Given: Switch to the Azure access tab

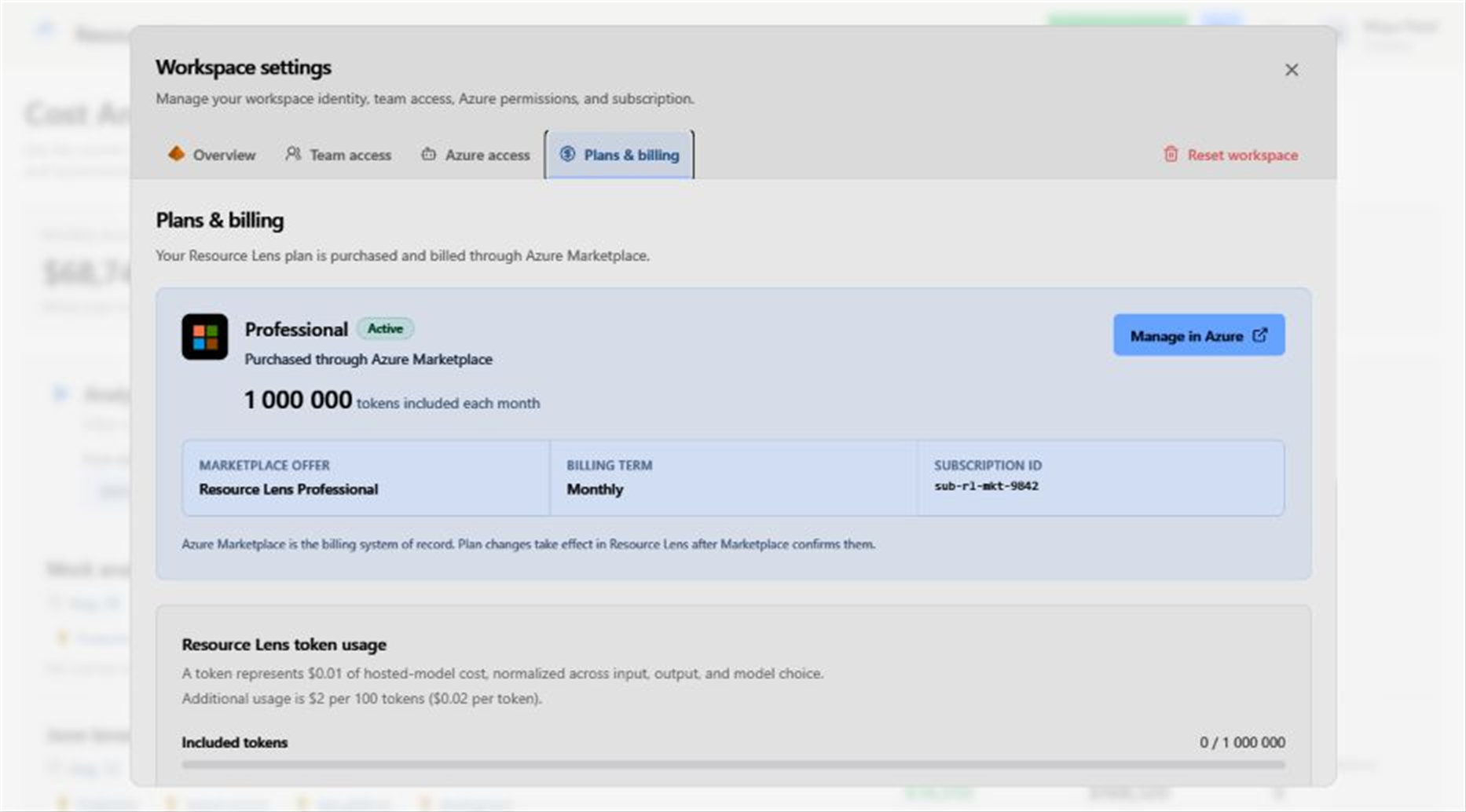Looking at the screenshot, I should pos(475,155).
